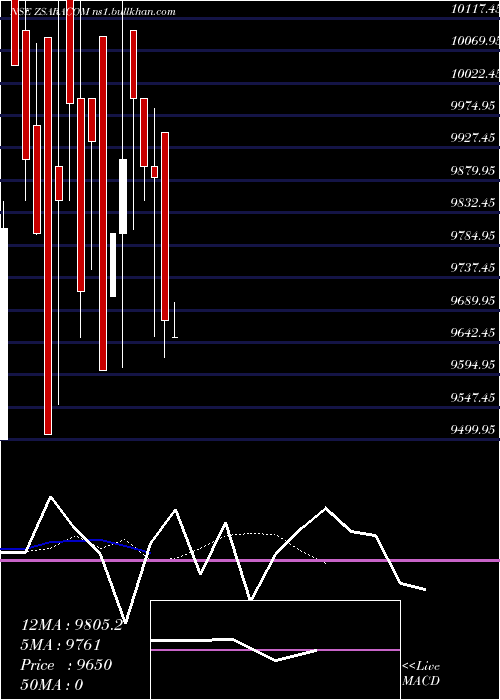
Task: Click the 9594.95 price axis label
Action: pos(473,365)
